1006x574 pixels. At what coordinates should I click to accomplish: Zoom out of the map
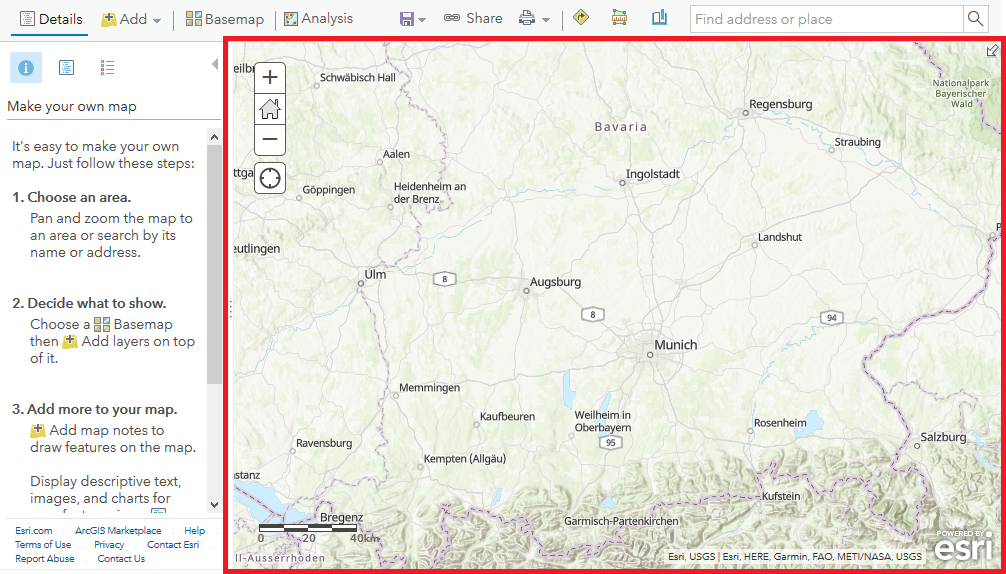pyautogui.click(x=270, y=140)
